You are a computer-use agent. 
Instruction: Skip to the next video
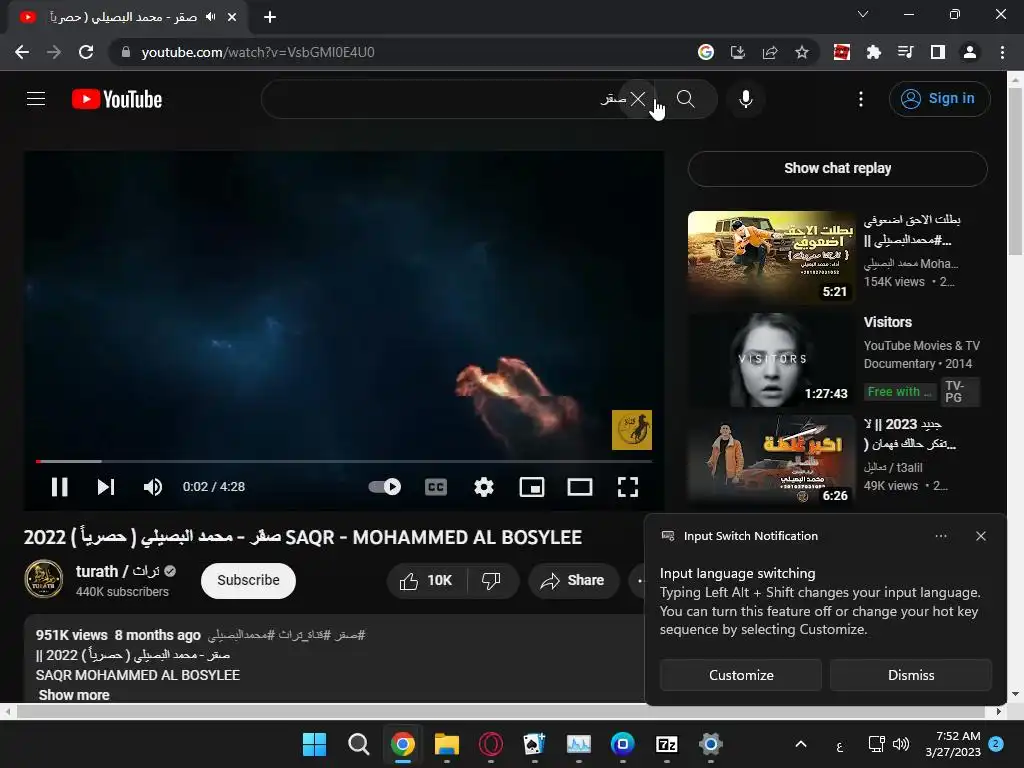[106, 487]
